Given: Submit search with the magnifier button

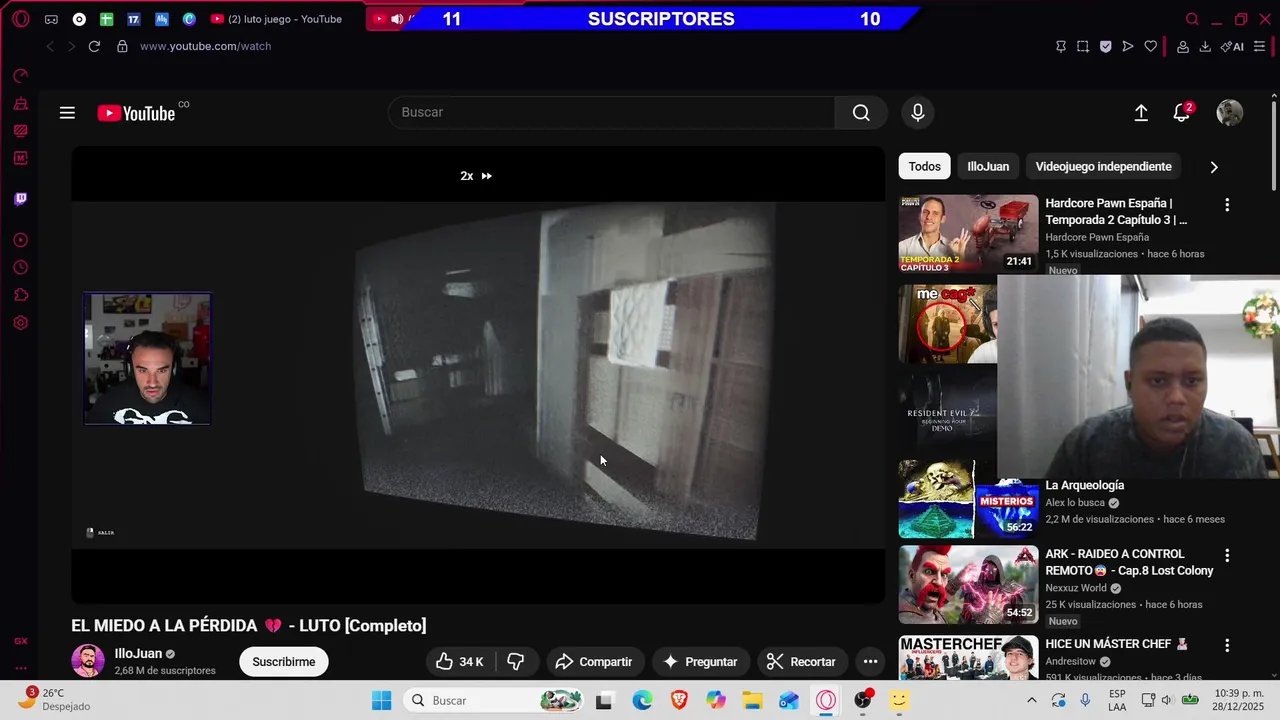Looking at the screenshot, I should pos(861,112).
